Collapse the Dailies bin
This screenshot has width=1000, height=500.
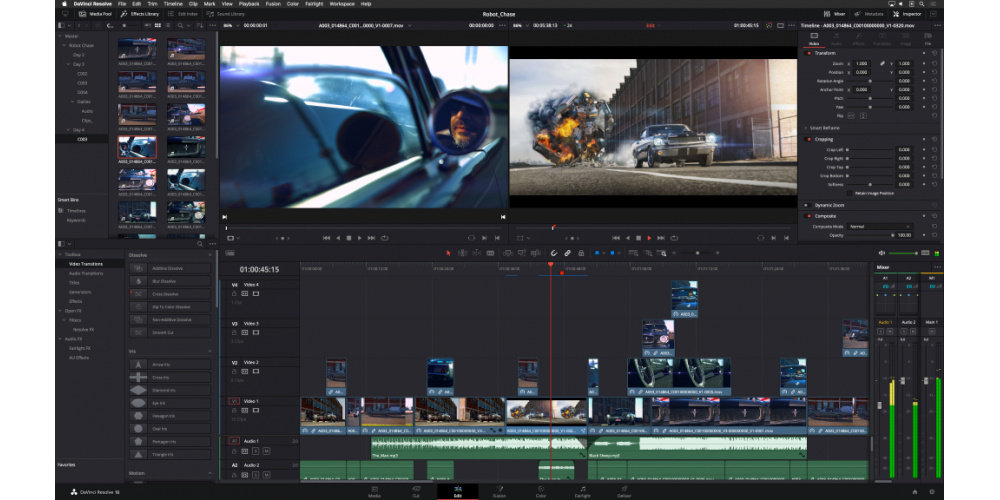pos(72,102)
